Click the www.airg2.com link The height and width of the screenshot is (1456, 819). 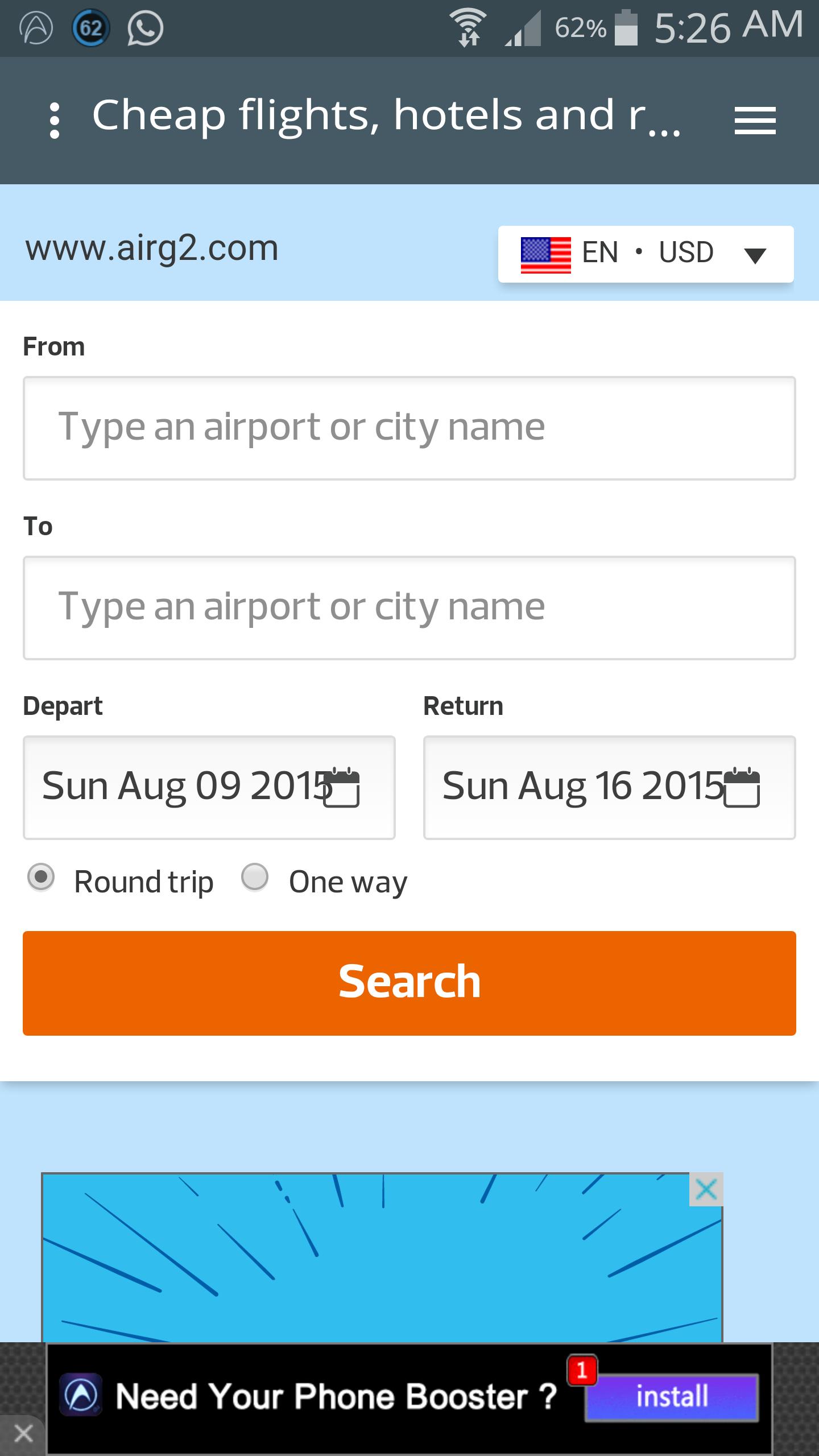(x=152, y=249)
